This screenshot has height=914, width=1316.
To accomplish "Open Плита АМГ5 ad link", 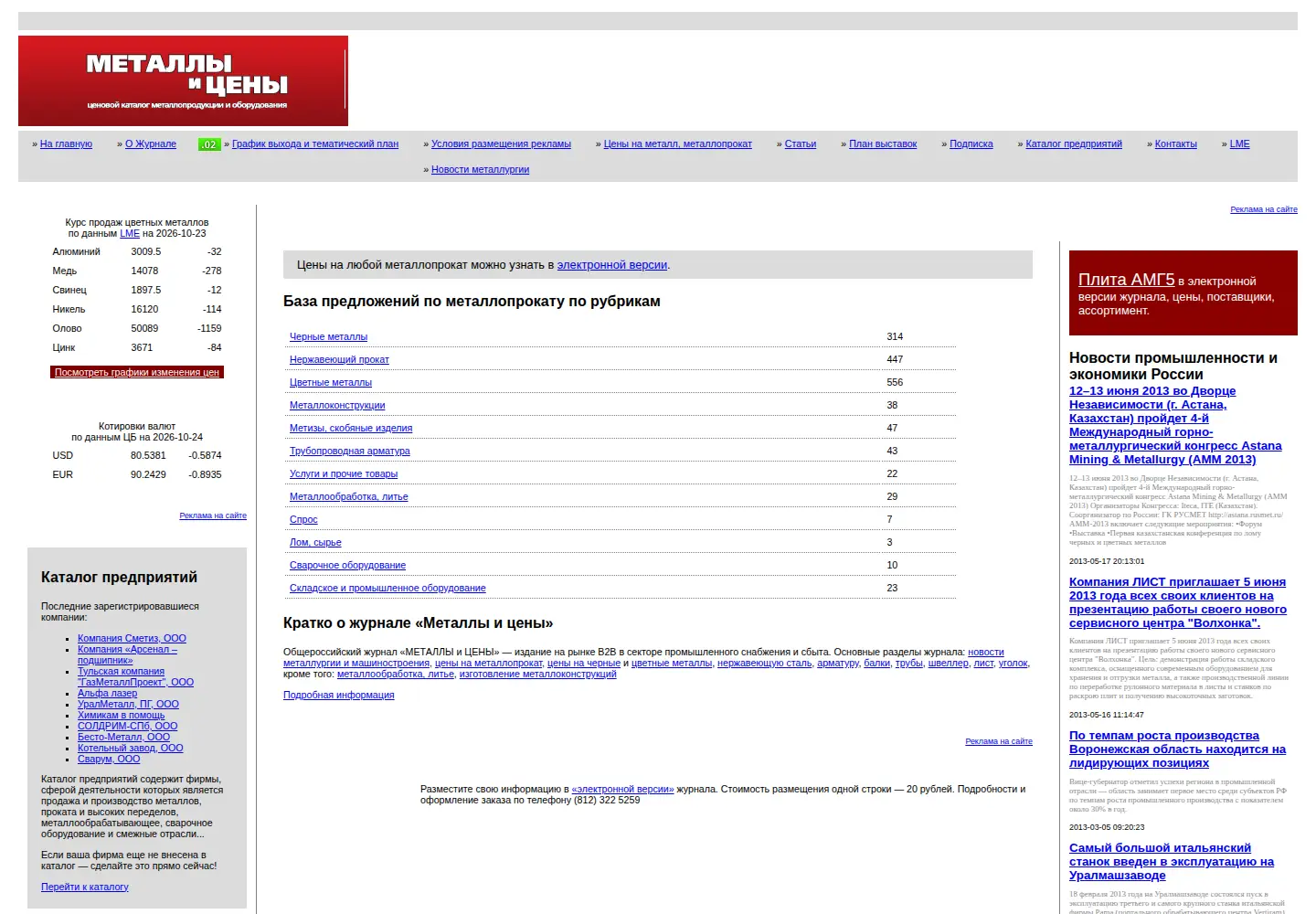I will (1127, 280).
